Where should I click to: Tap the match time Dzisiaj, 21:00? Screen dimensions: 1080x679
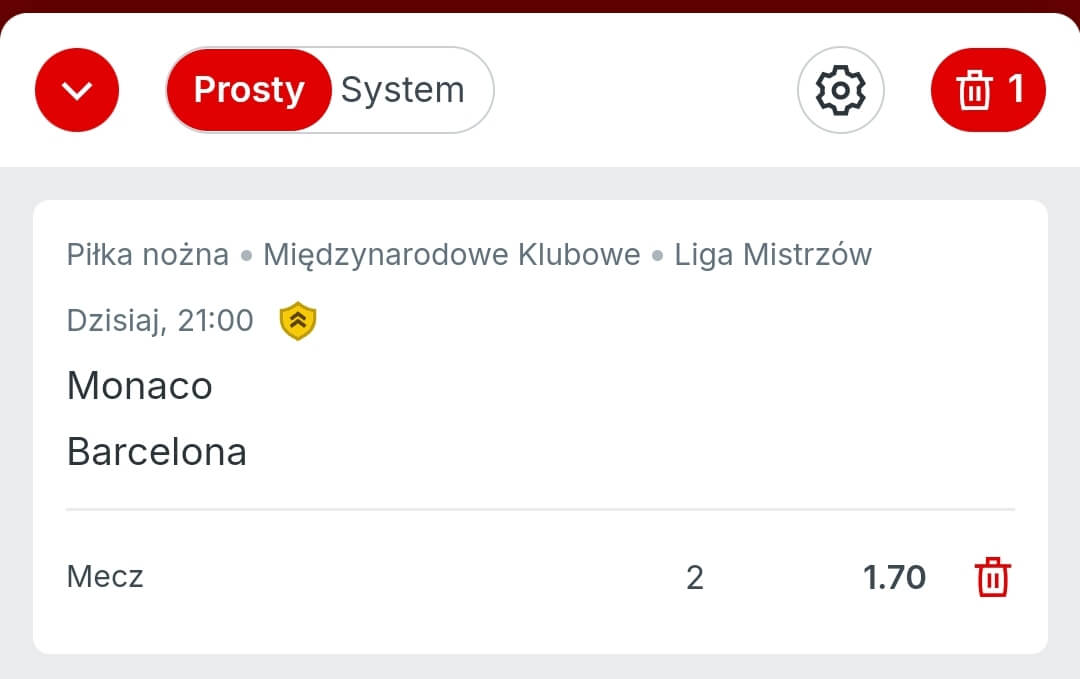[160, 321]
